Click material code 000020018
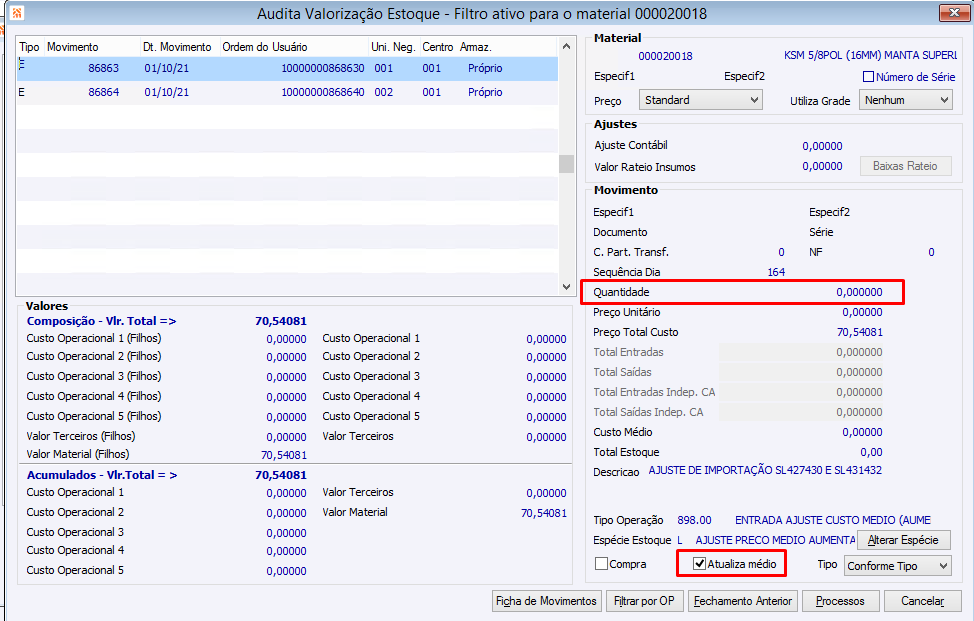 [665, 56]
